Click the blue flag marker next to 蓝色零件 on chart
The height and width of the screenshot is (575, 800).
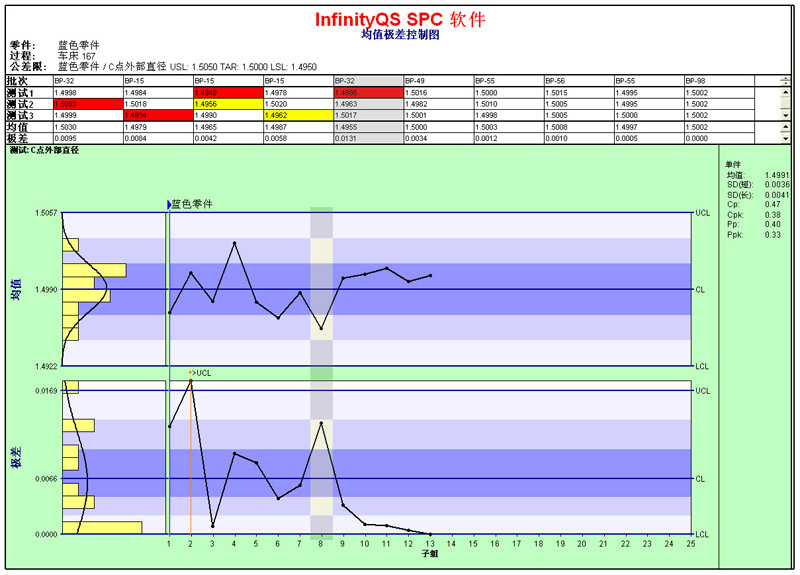[x=169, y=205]
